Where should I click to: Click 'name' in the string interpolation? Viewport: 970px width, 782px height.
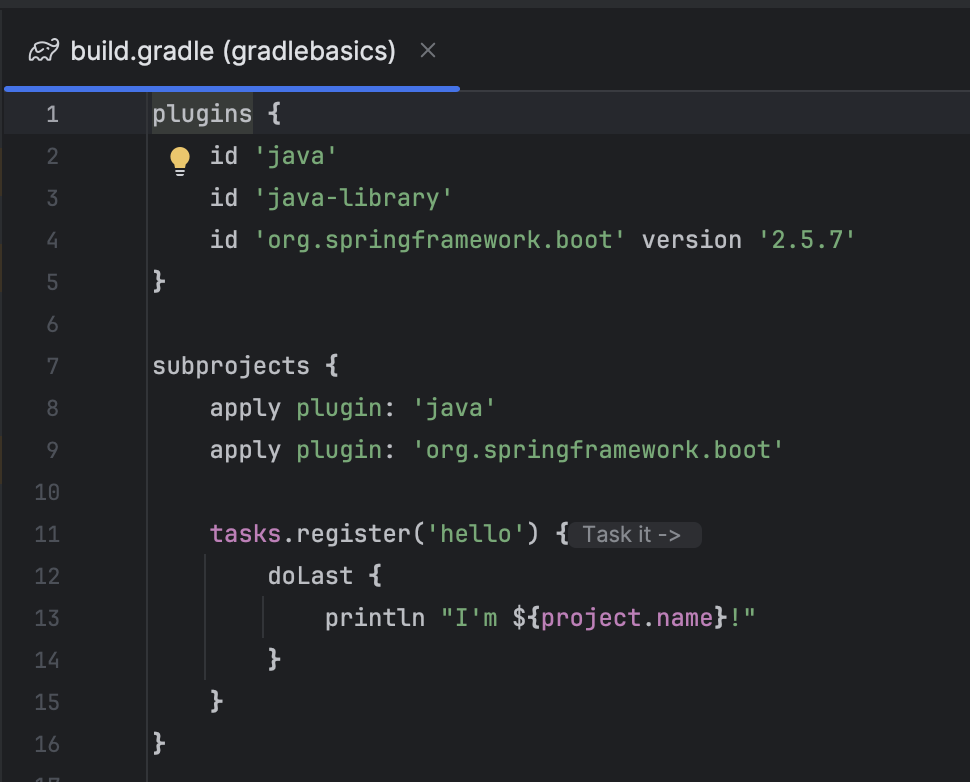[684, 618]
